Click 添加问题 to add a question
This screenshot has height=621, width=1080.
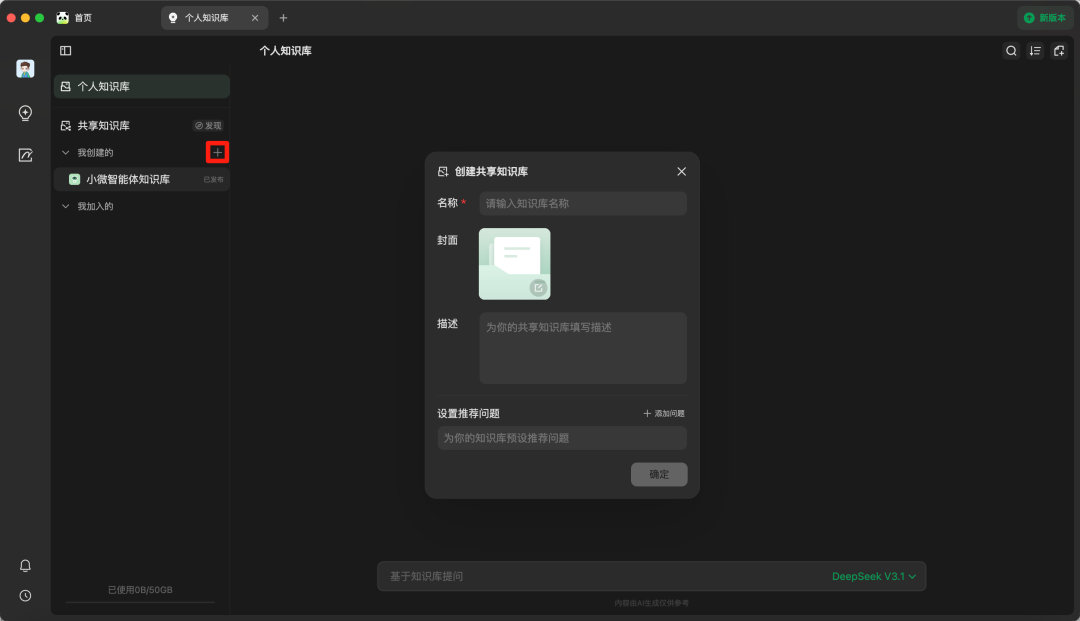pos(664,413)
